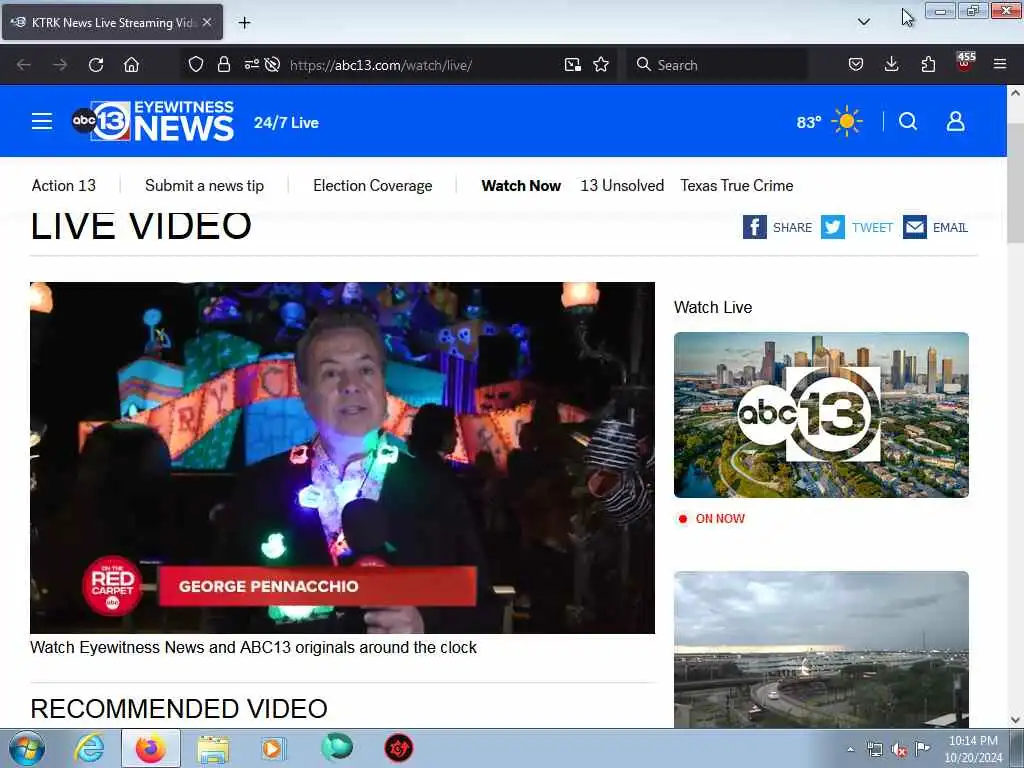1024x768 pixels.
Task: Open the Firefox application menu
Action: coord(1000,64)
